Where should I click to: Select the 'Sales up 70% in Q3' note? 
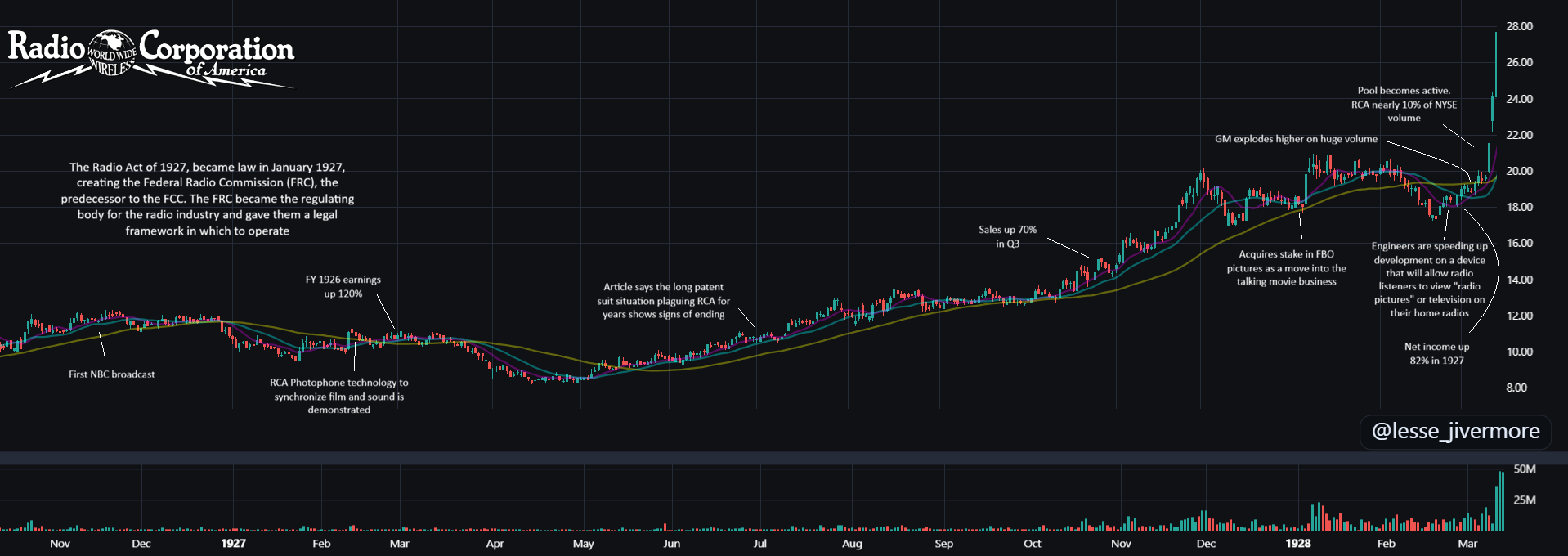pyautogui.click(x=1007, y=237)
